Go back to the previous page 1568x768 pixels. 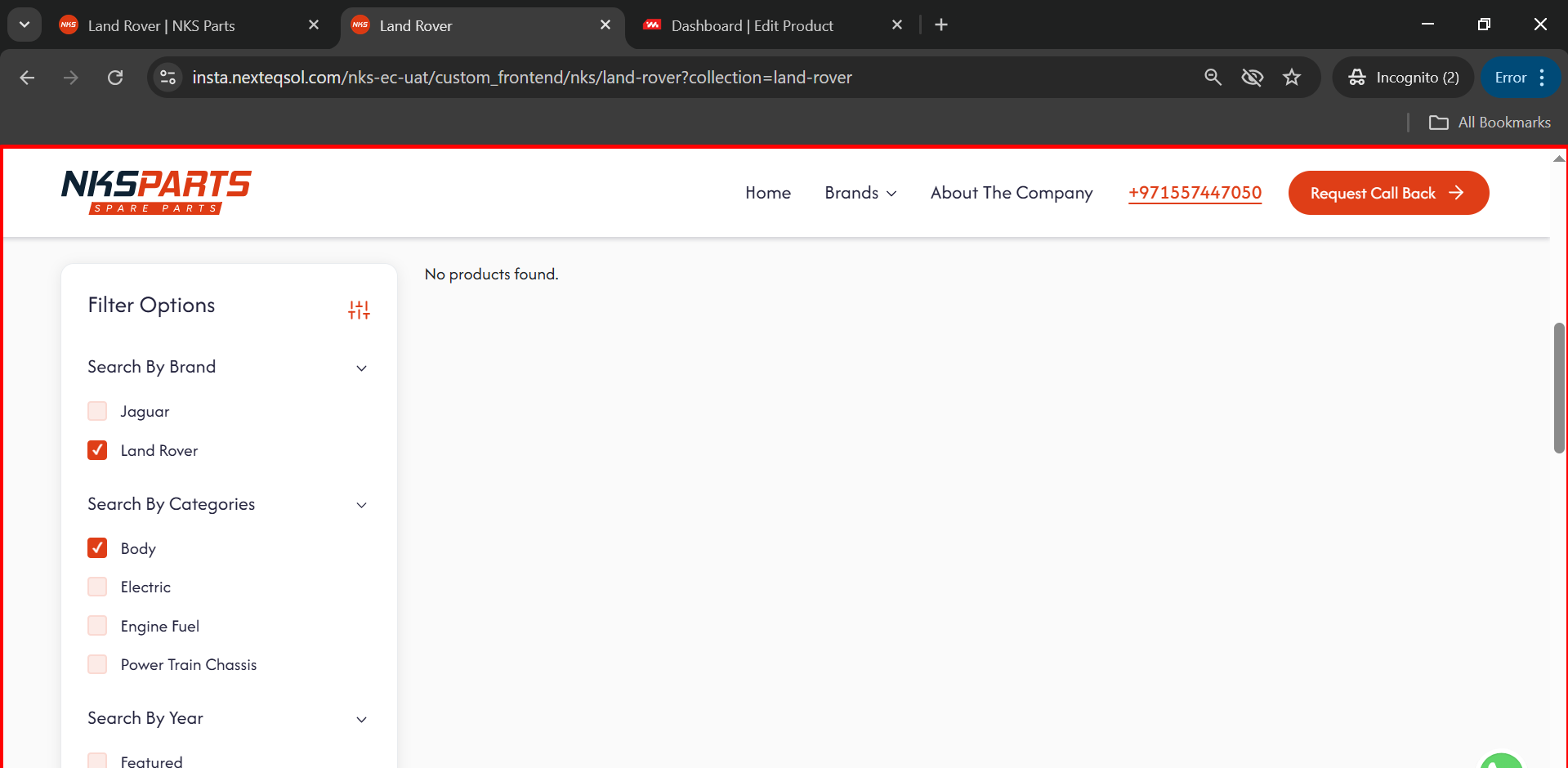27,78
